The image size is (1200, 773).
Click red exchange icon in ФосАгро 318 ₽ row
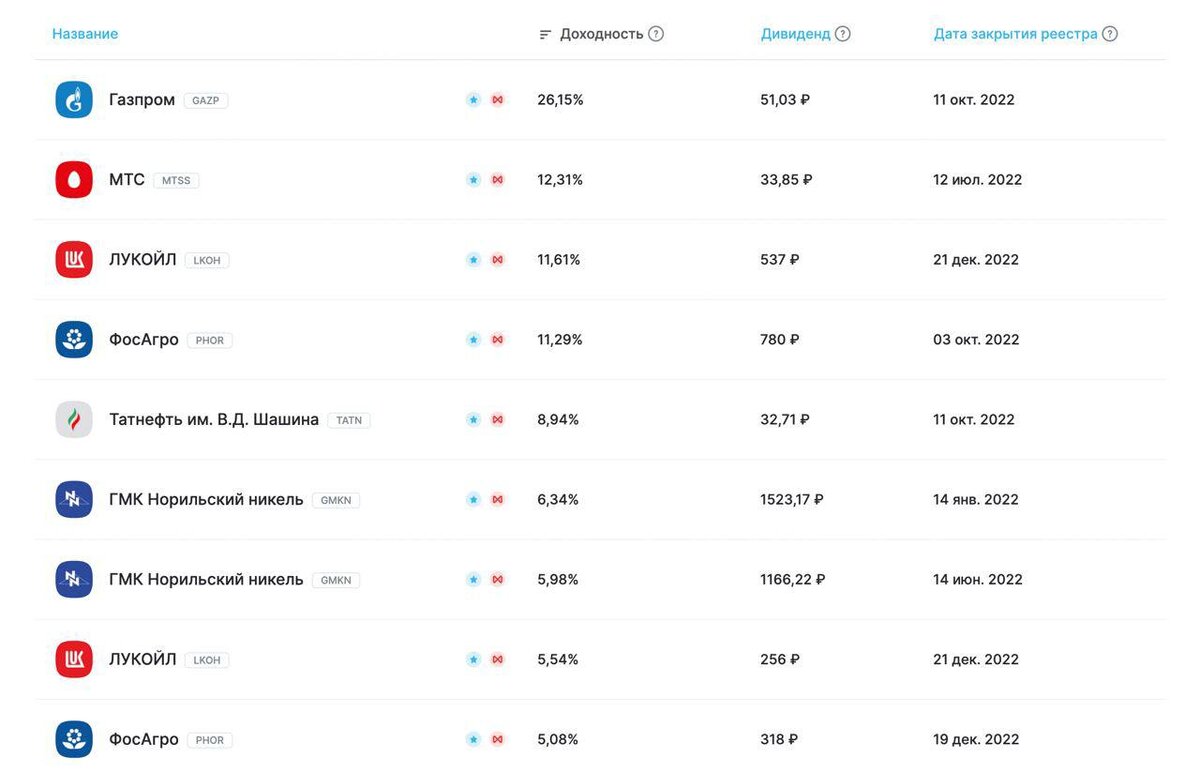(x=497, y=740)
